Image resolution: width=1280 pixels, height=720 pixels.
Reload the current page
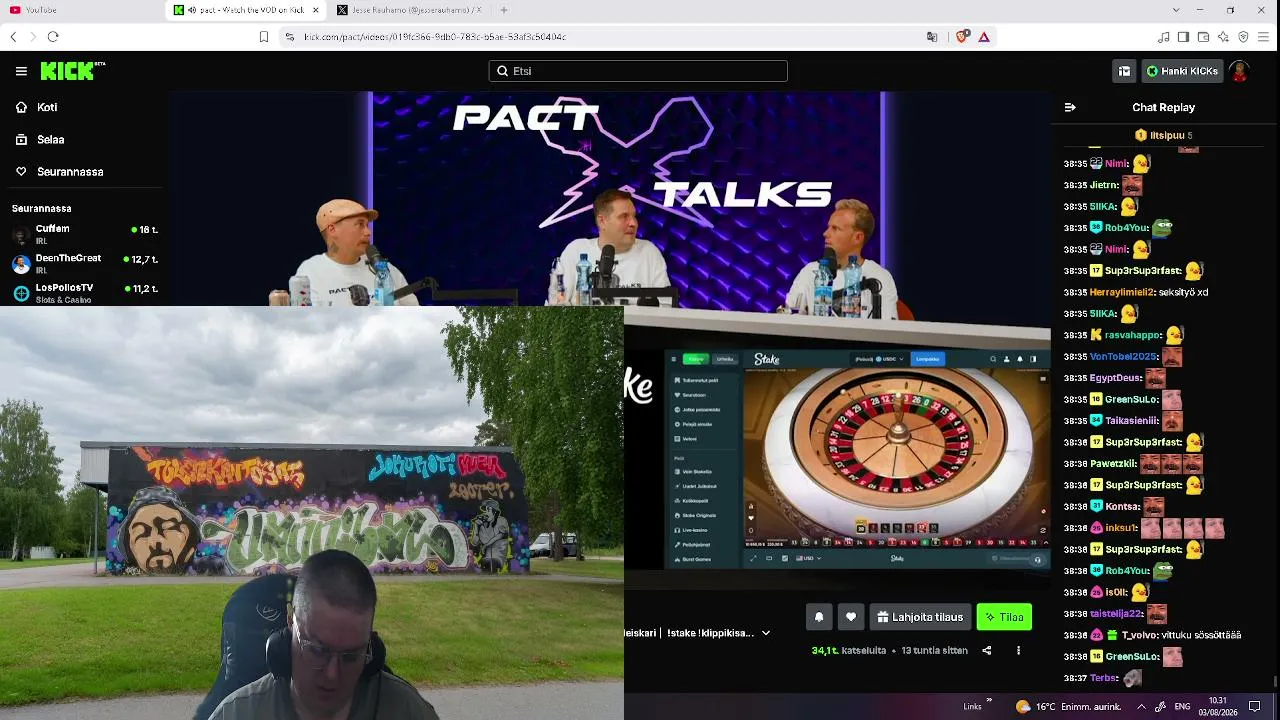click(x=53, y=37)
